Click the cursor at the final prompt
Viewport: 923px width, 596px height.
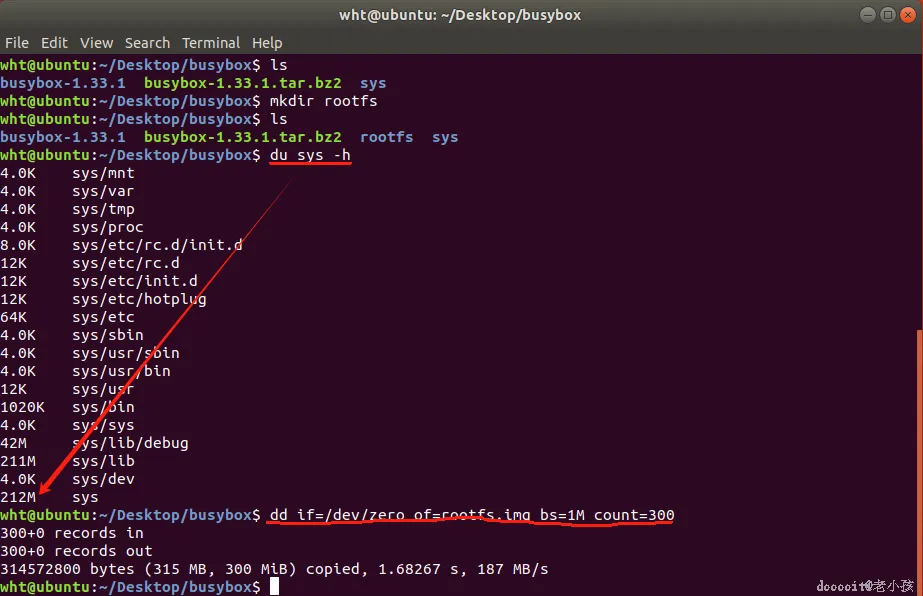274,587
